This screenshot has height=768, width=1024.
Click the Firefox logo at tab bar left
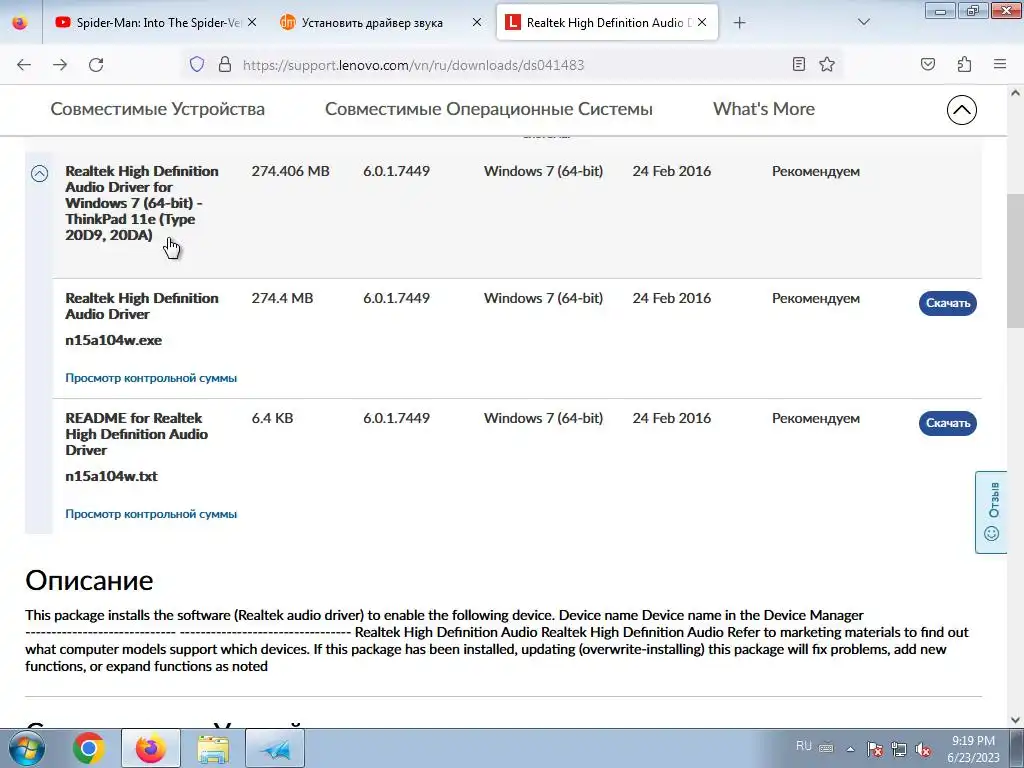tap(20, 22)
